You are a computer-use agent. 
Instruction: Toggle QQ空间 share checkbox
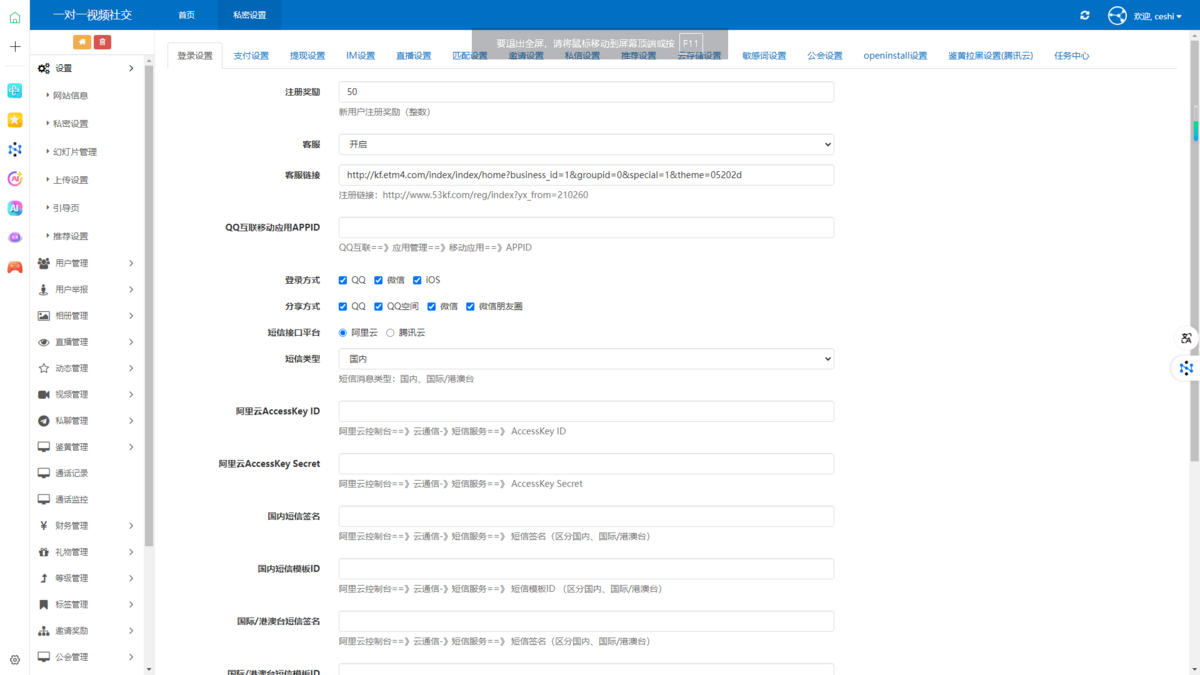point(379,307)
